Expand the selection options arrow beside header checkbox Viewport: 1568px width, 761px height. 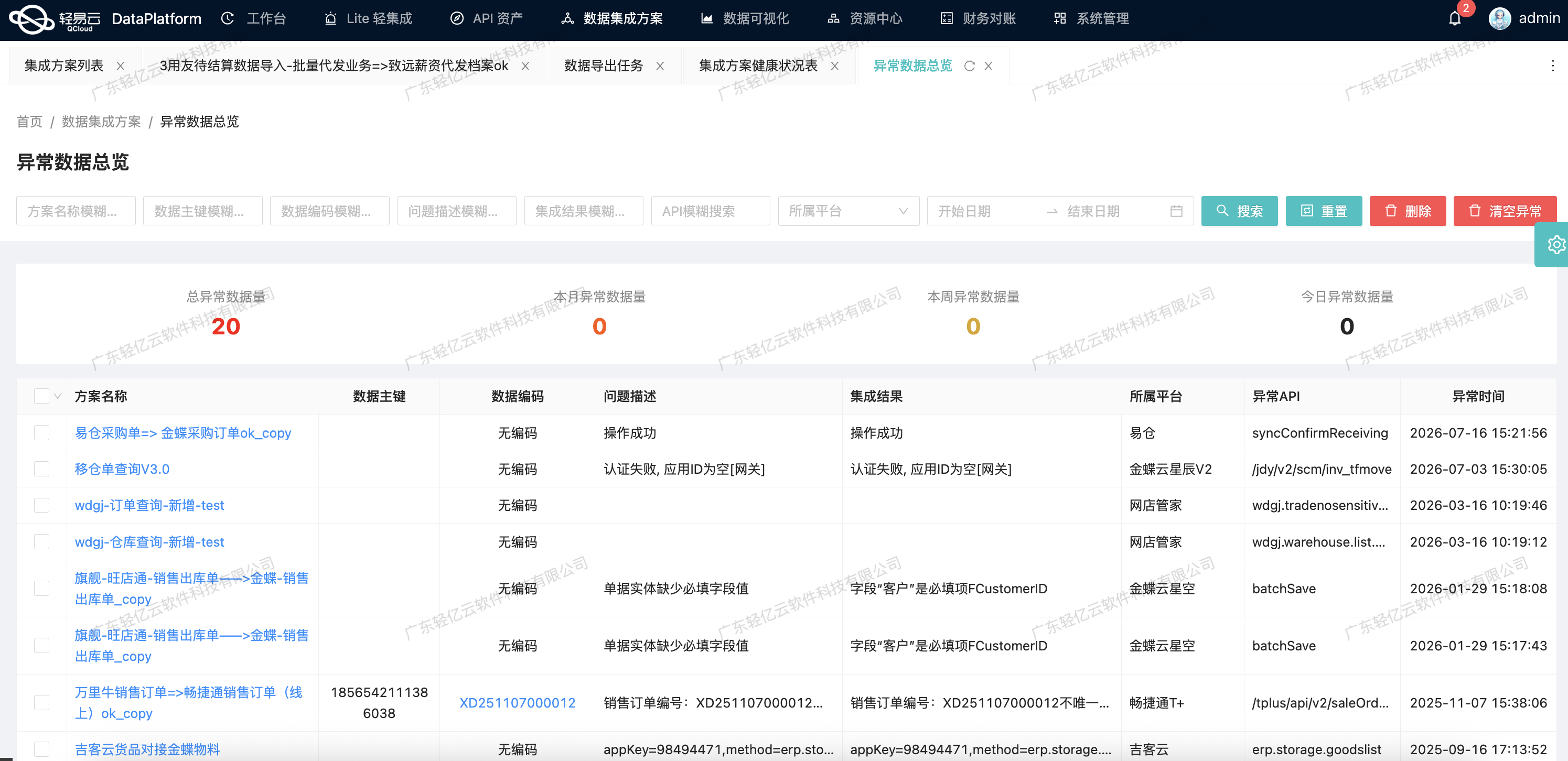(x=58, y=396)
